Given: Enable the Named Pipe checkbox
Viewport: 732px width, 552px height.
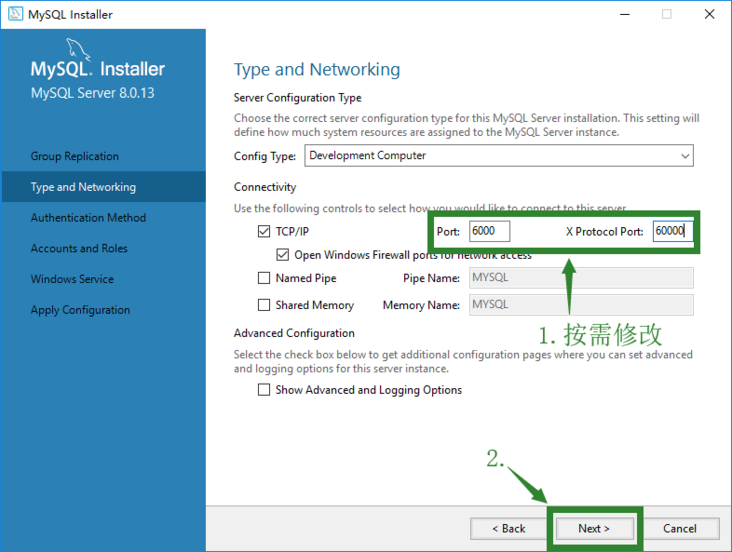Looking at the screenshot, I should pyautogui.click(x=264, y=278).
